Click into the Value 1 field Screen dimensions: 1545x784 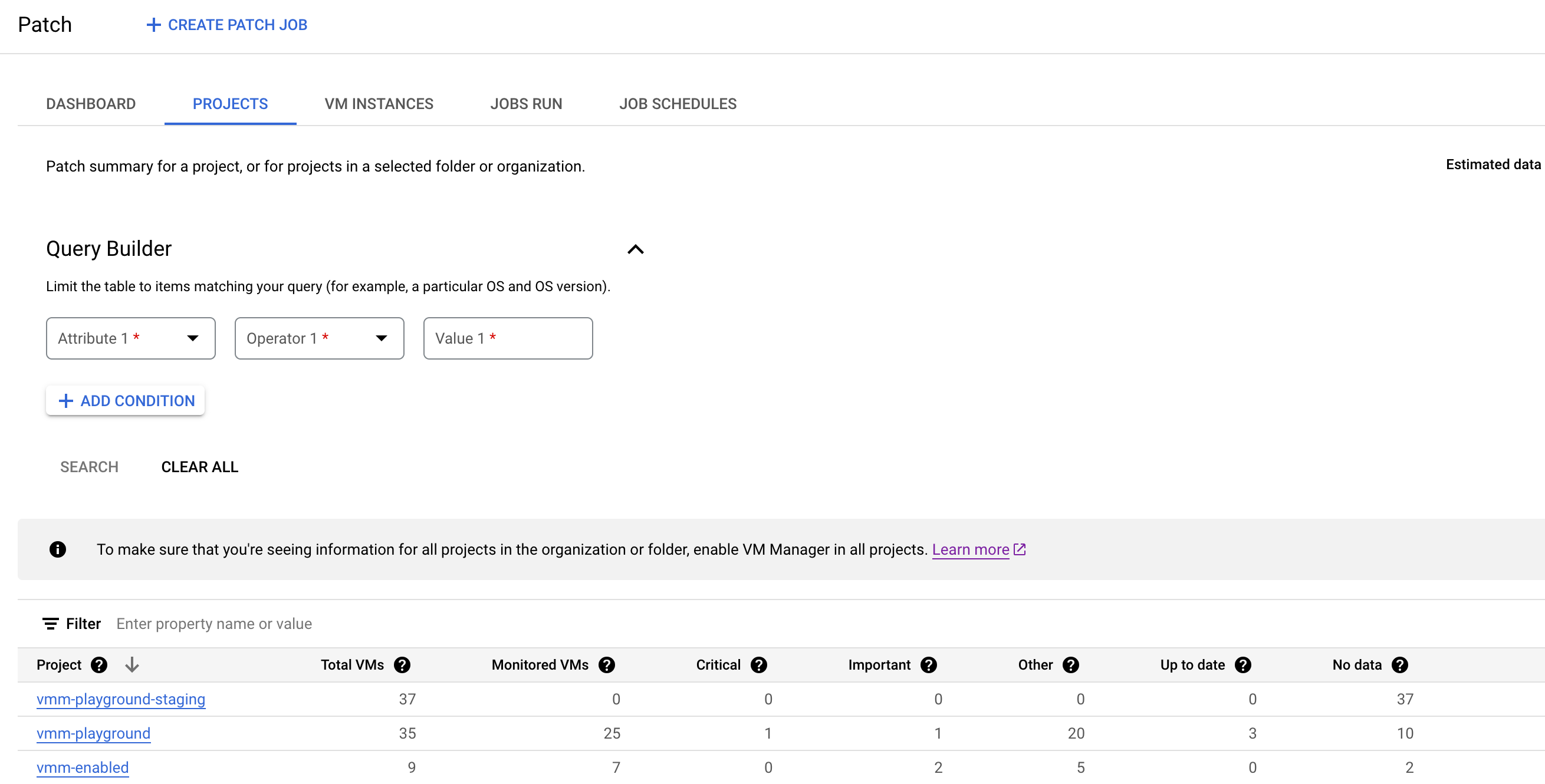(507, 339)
